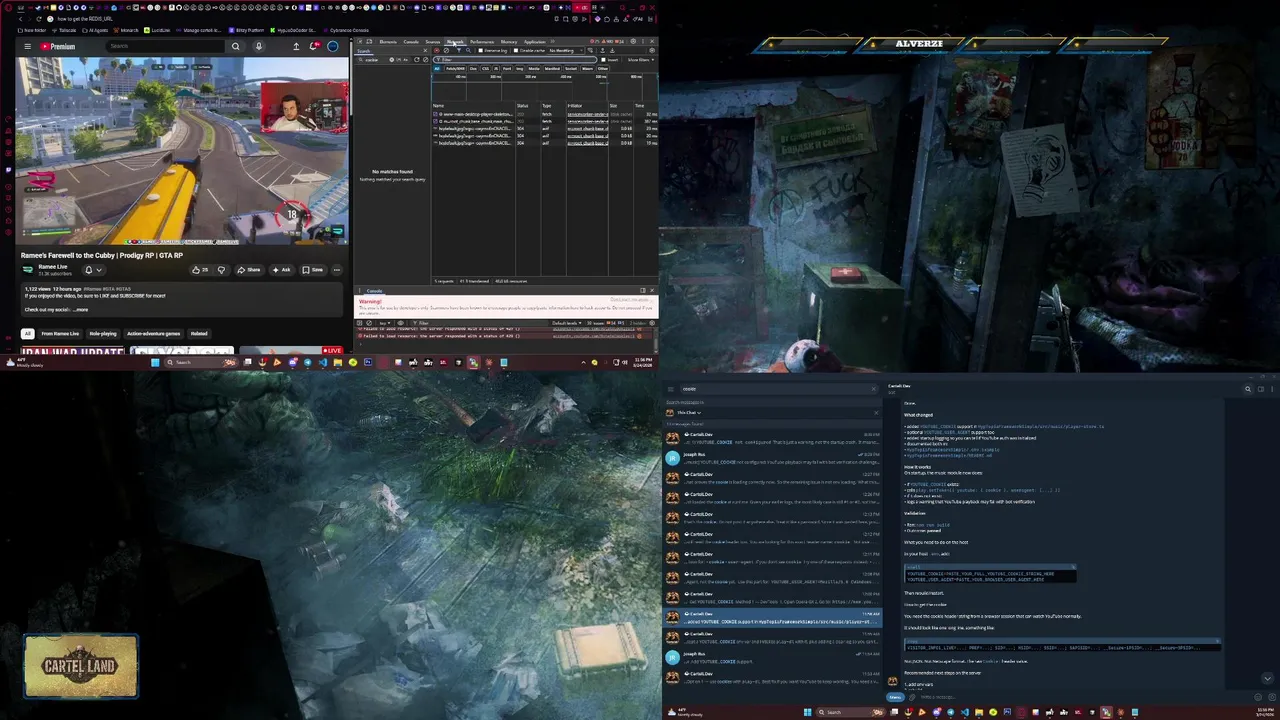Open the No throttling dropdown

(x=565, y=51)
